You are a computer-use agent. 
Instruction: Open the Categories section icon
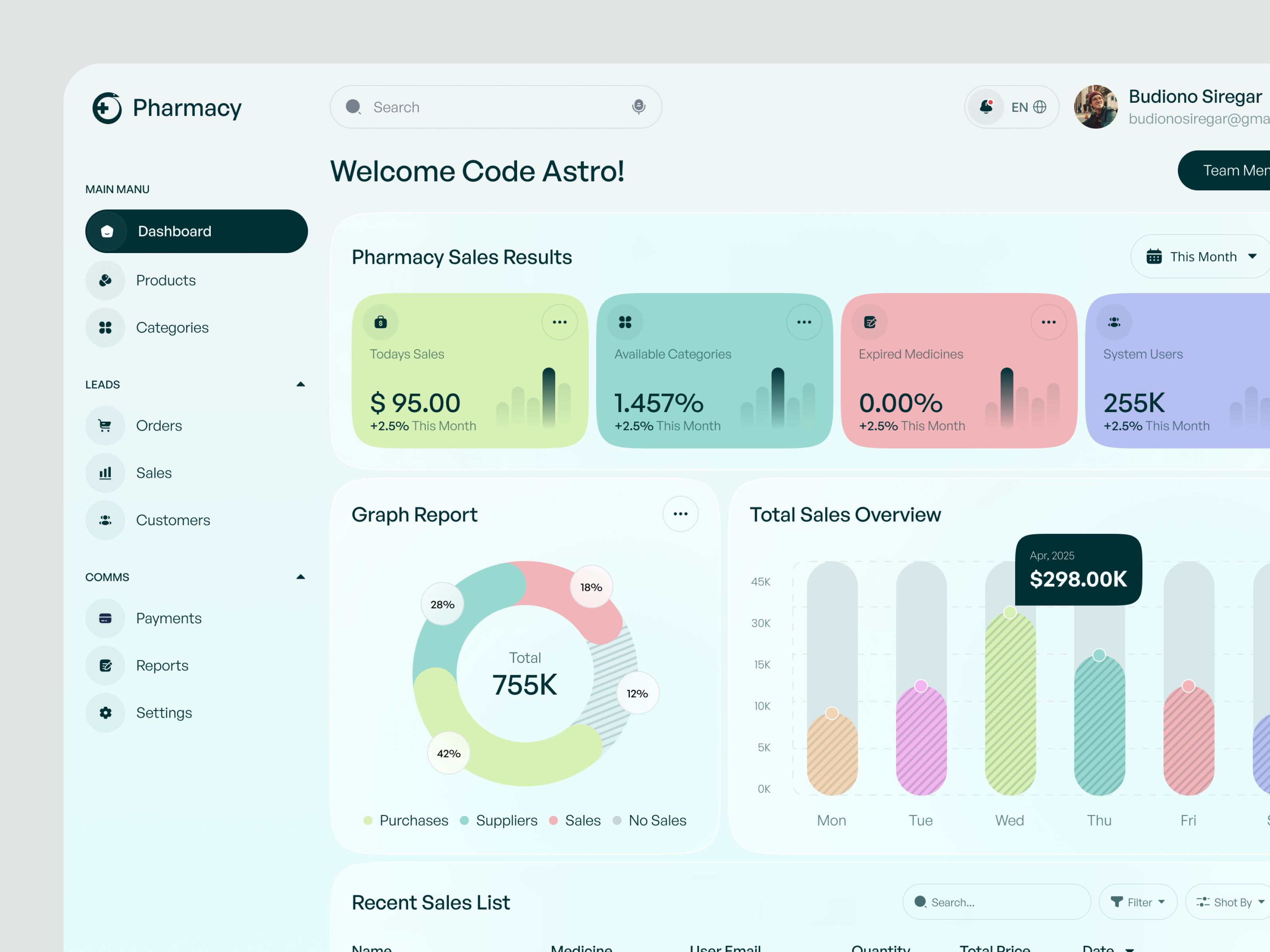pos(105,327)
